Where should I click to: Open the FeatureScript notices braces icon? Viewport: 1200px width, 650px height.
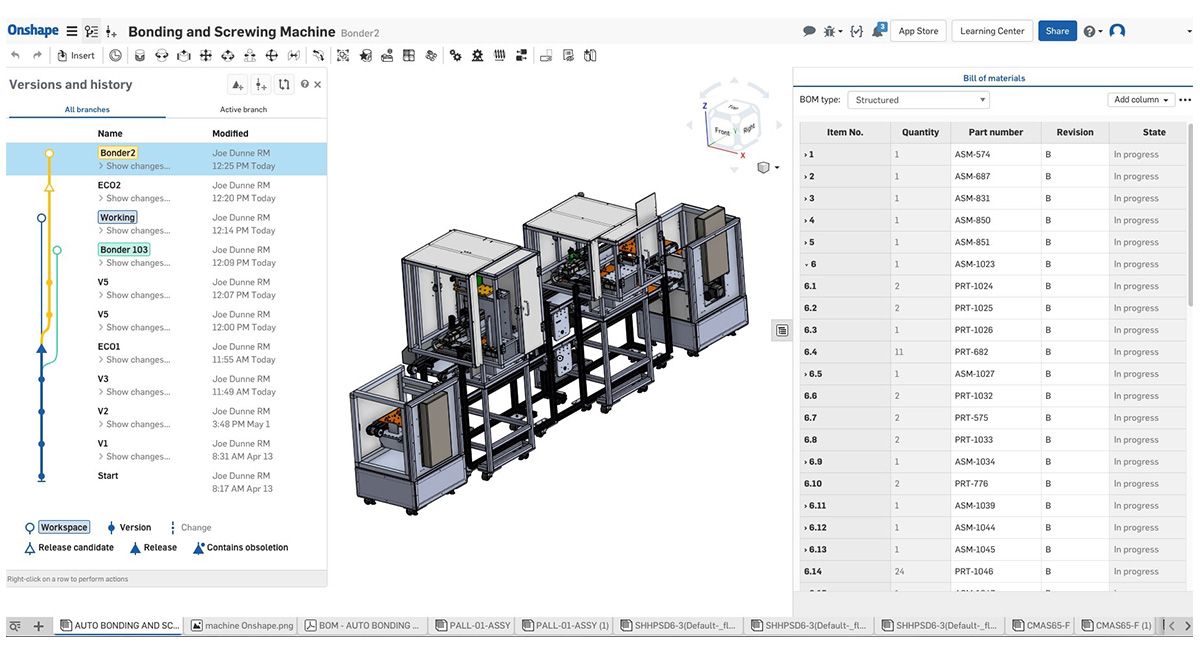(x=856, y=31)
